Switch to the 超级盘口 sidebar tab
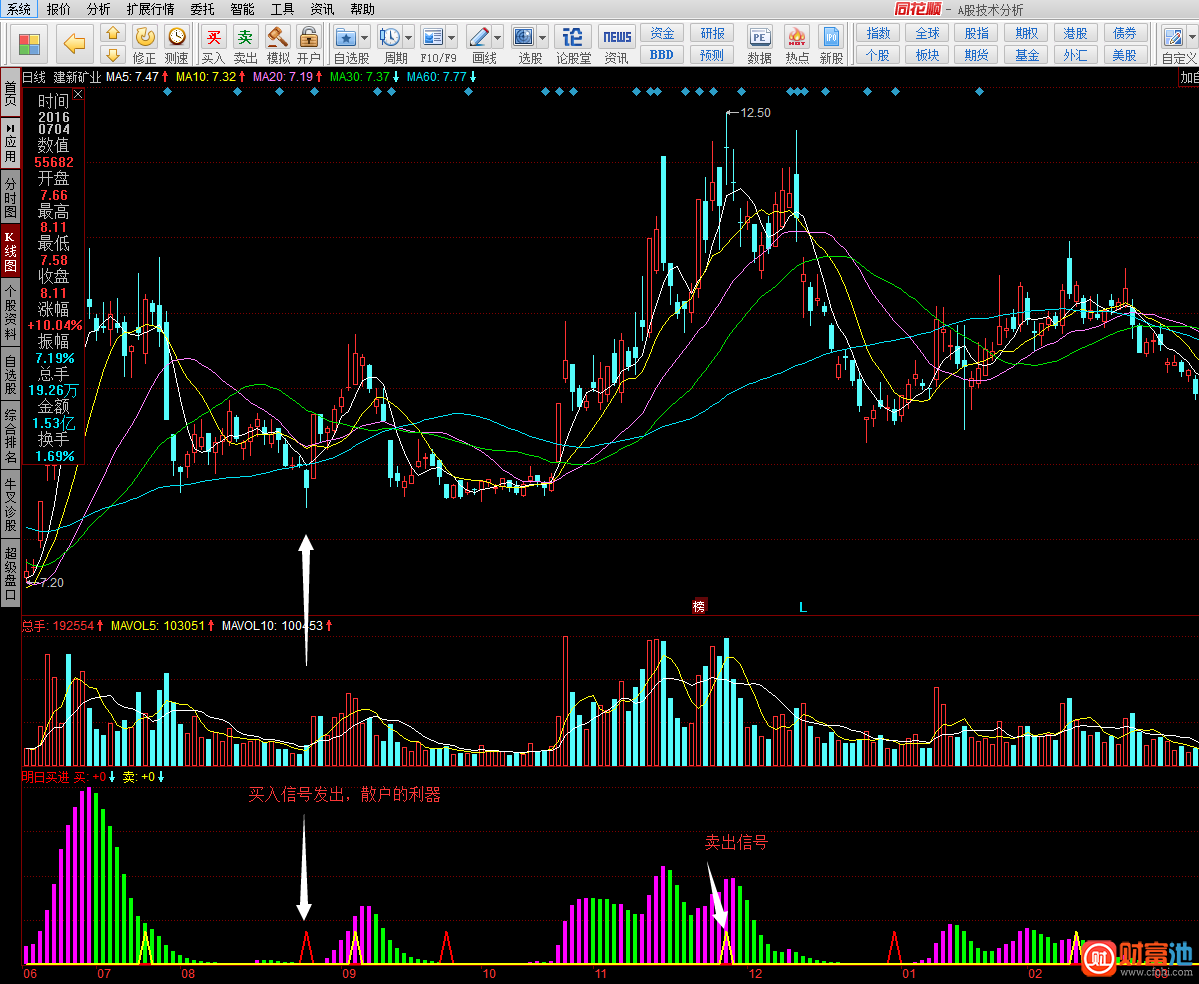Screen dimensions: 1199x984 [10, 573]
